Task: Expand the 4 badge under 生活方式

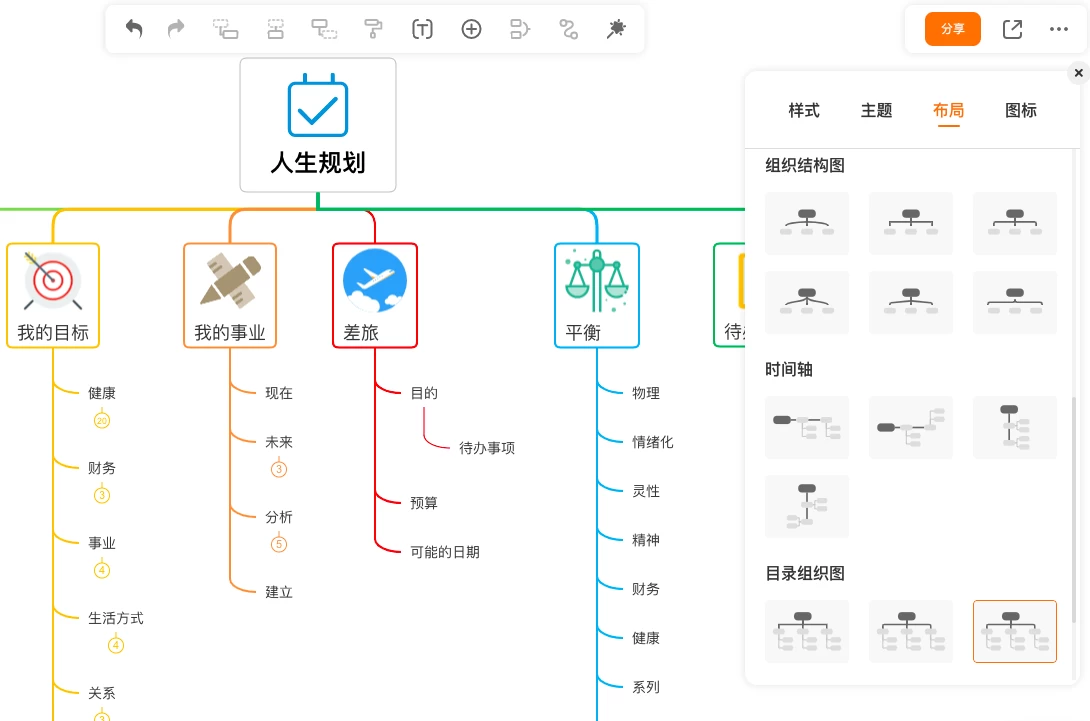Action: click(x=115, y=646)
